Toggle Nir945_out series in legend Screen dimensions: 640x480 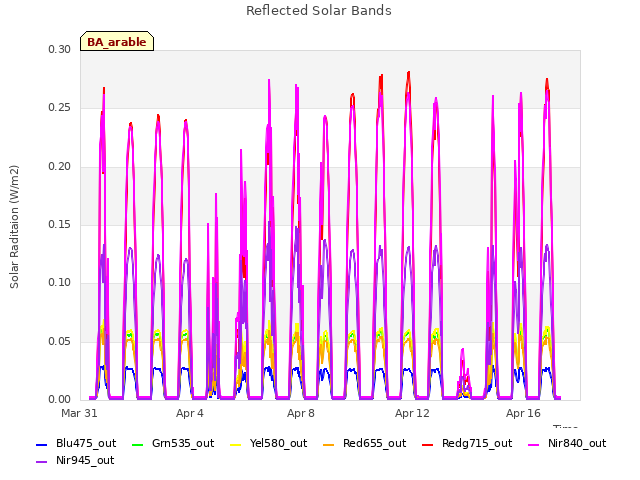pyautogui.click(x=75, y=461)
